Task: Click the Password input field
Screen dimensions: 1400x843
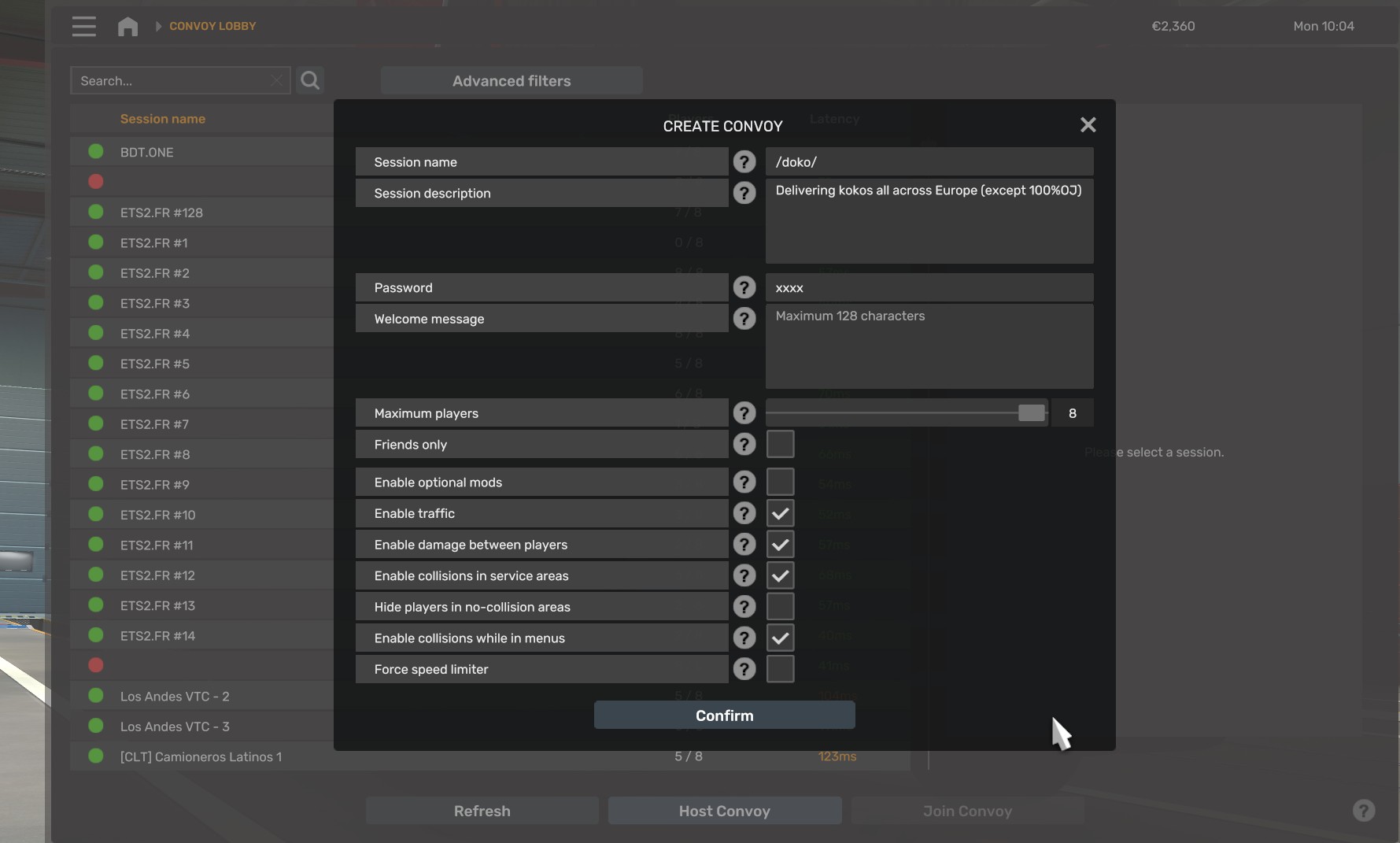Action: point(929,287)
